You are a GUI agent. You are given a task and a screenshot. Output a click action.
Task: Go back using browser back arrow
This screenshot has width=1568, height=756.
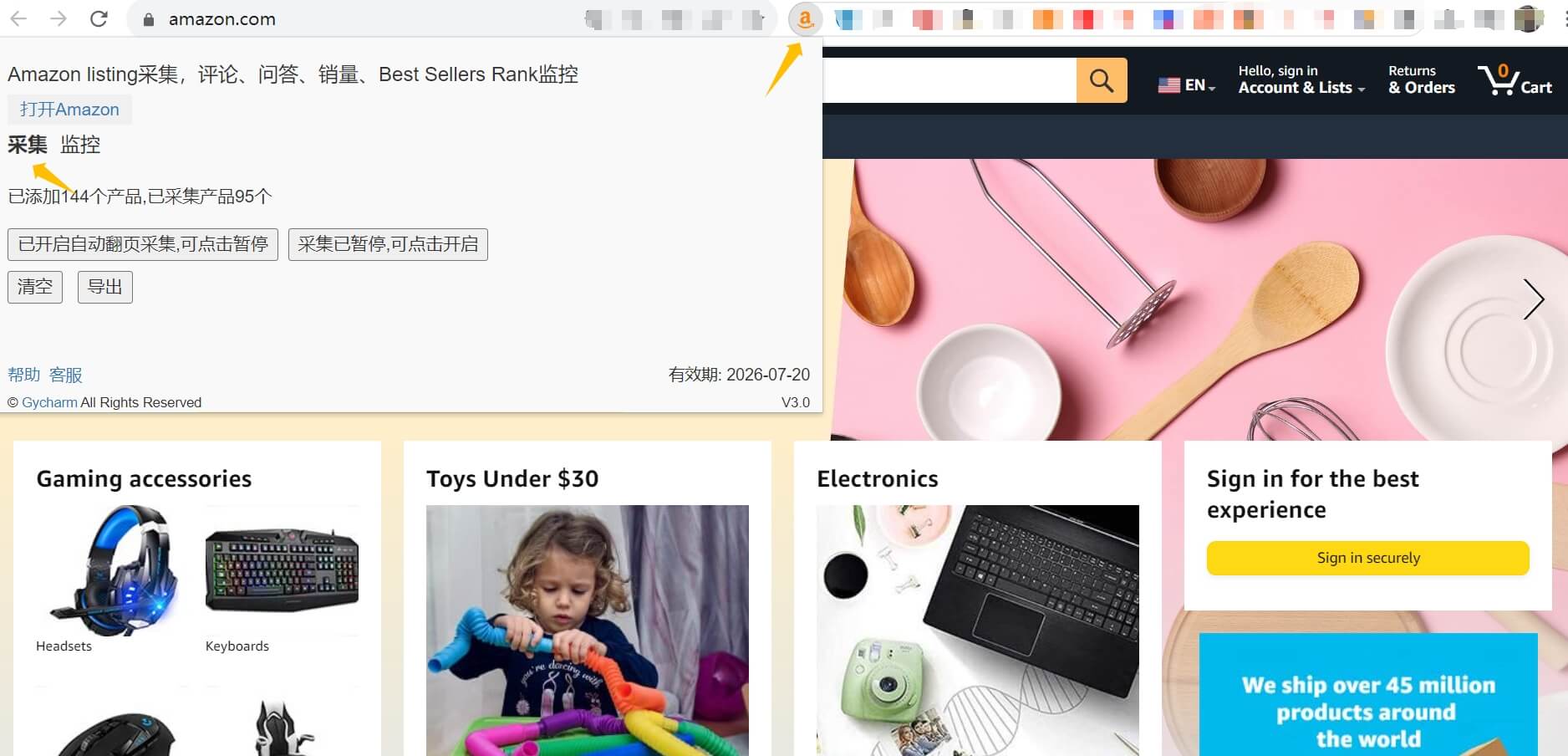click(x=18, y=18)
